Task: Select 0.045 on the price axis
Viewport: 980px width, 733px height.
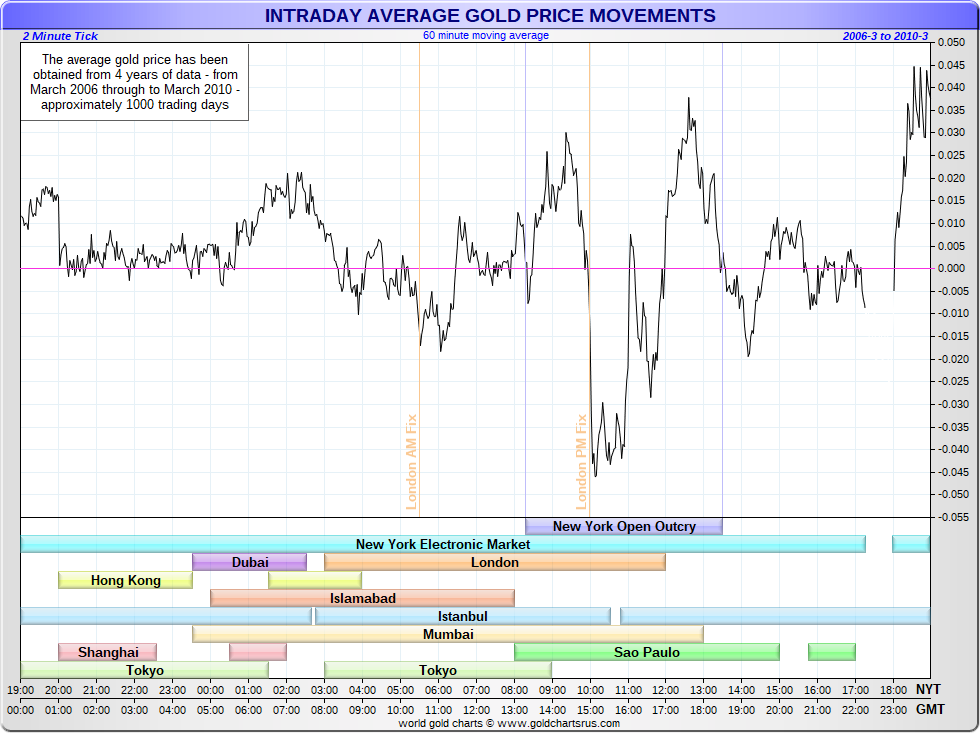Action: [951, 65]
